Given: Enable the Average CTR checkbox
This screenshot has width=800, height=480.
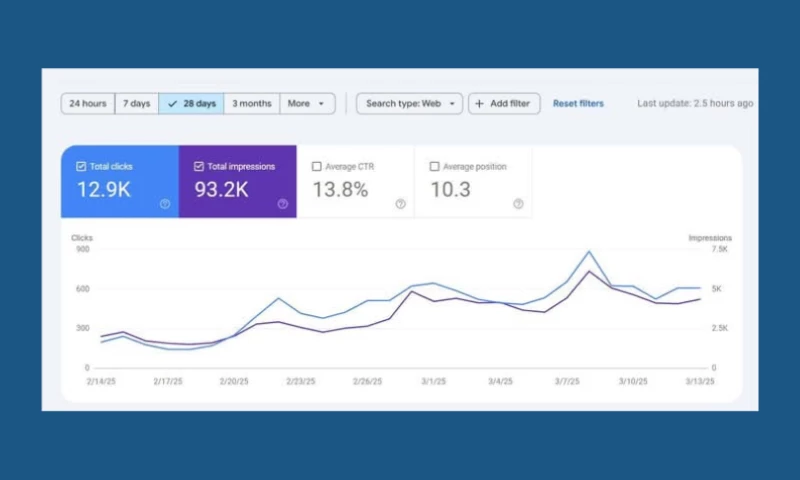Looking at the screenshot, I should tap(317, 166).
